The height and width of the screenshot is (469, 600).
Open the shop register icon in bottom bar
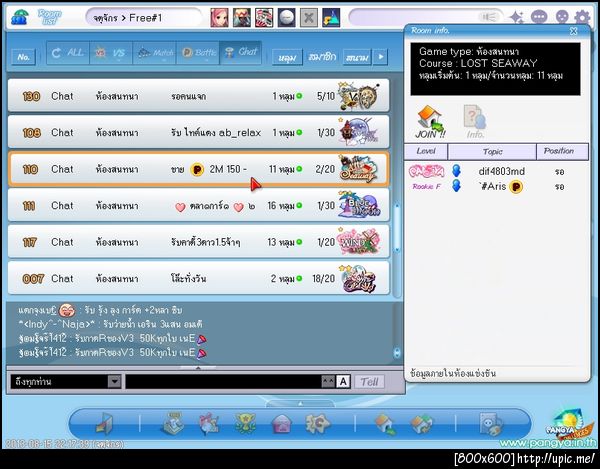pos(173,423)
